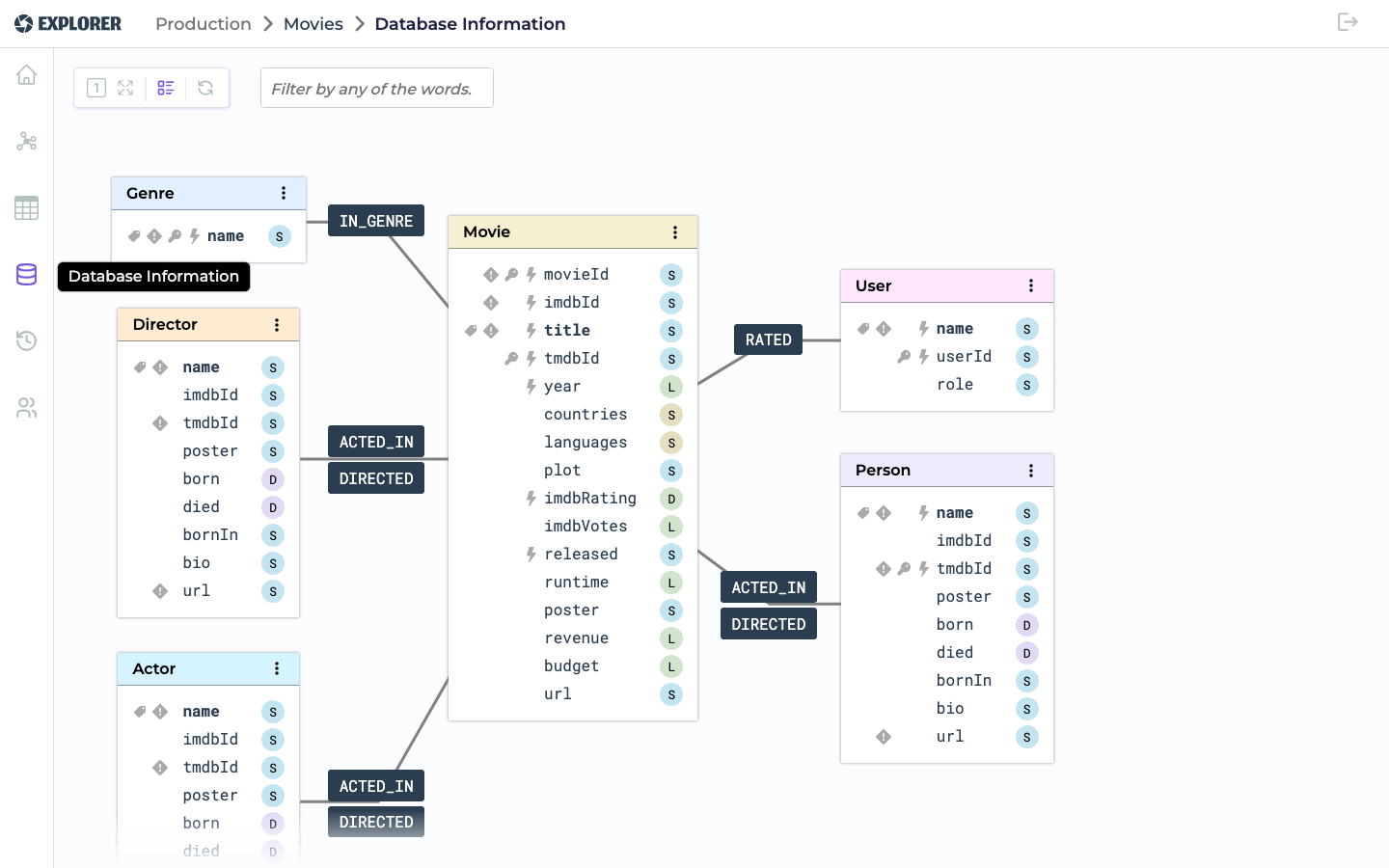This screenshot has height=868, width=1389.
Task: Click the lightning icon on Movie imdbRating row
Action: click(531, 499)
